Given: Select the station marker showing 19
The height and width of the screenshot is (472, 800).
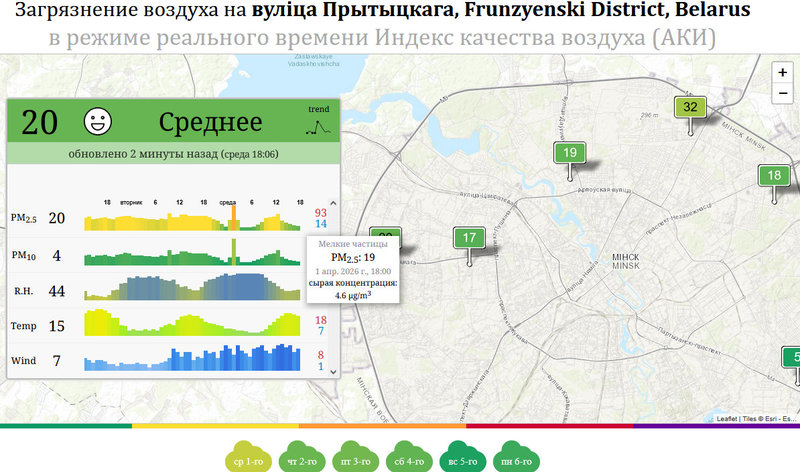Looking at the screenshot, I should [570, 153].
